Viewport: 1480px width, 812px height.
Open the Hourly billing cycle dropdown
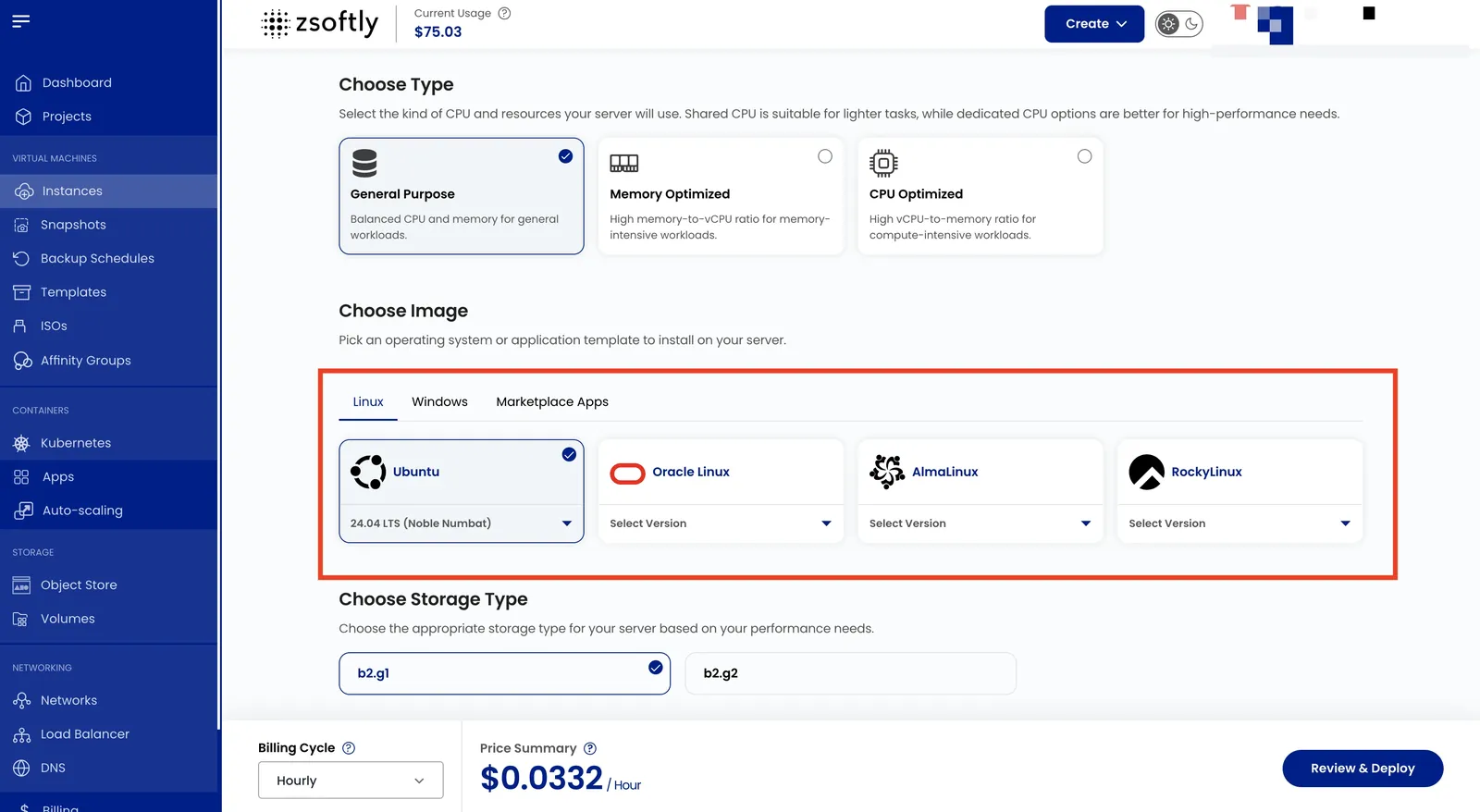point(351,781)
